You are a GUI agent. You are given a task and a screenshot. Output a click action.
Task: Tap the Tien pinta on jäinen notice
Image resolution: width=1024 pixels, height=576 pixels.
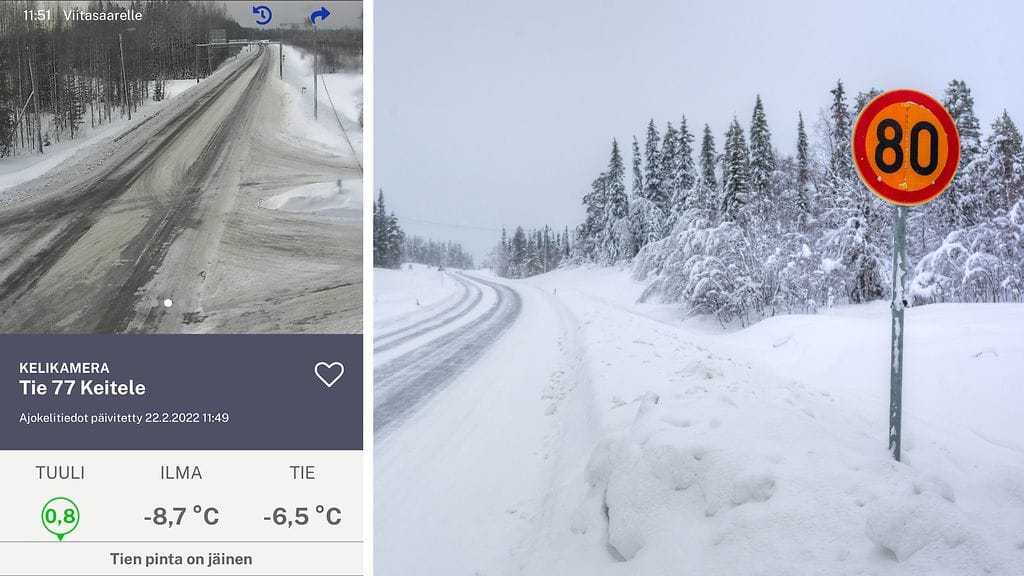click(x=181, y=559)
